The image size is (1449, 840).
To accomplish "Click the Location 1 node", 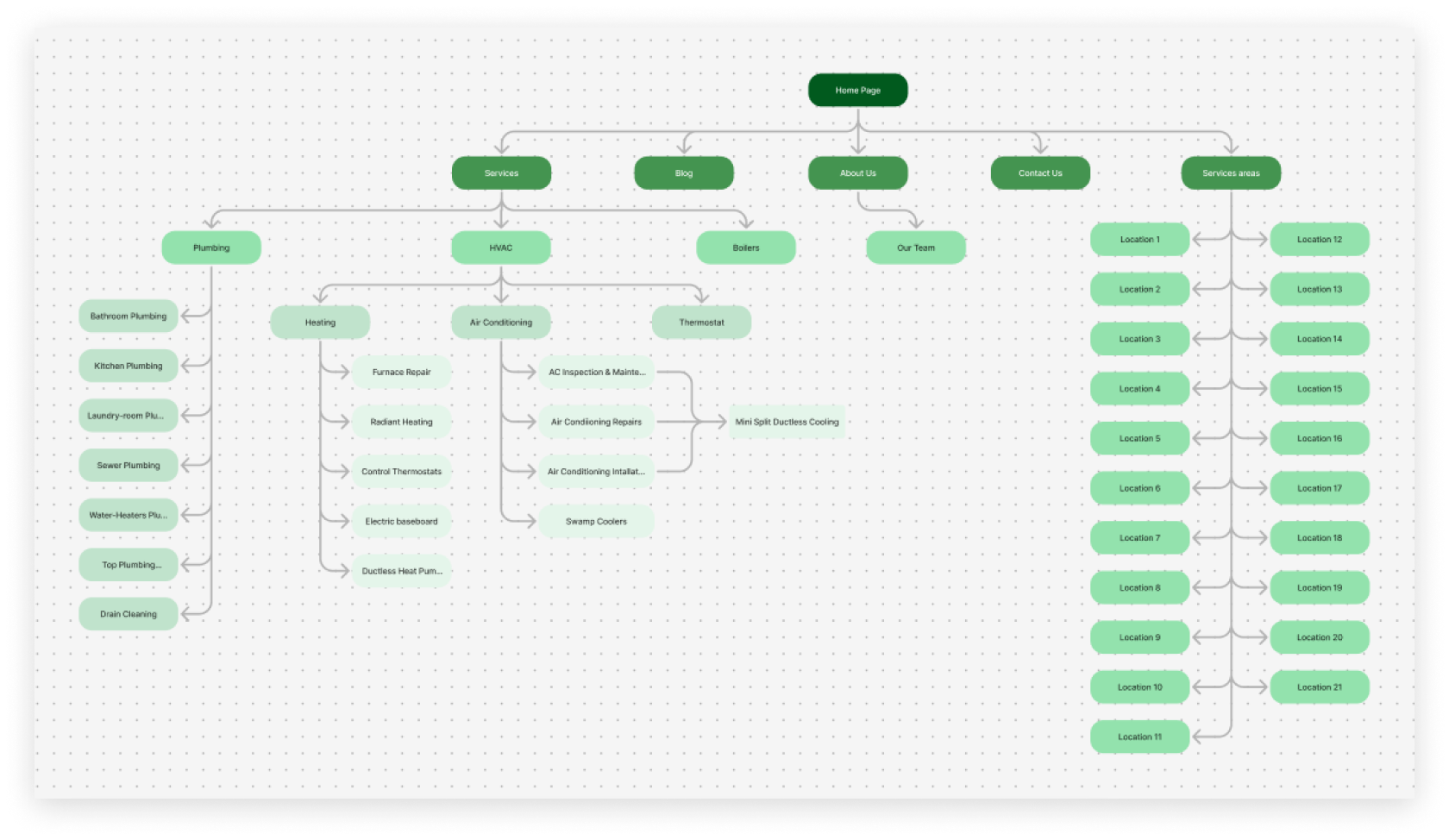I will 1139,240.
